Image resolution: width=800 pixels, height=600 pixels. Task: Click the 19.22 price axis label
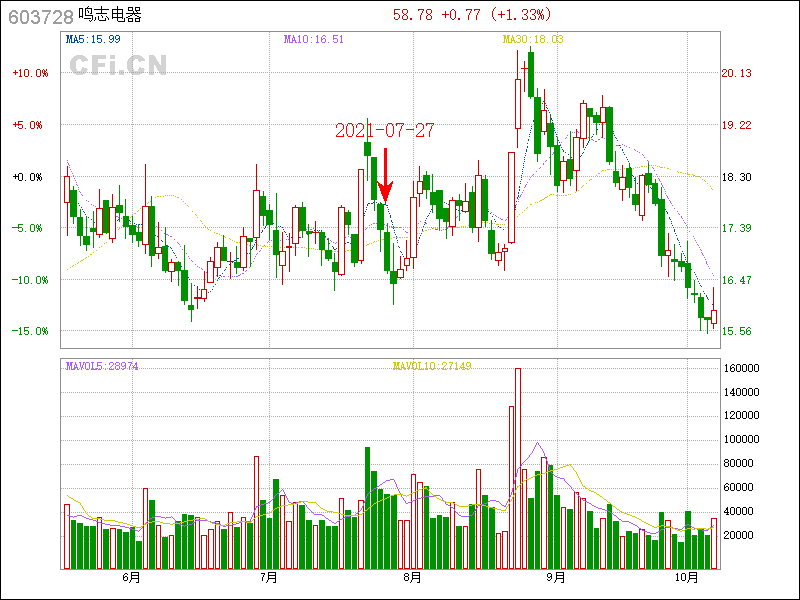(x=736, y=125)
